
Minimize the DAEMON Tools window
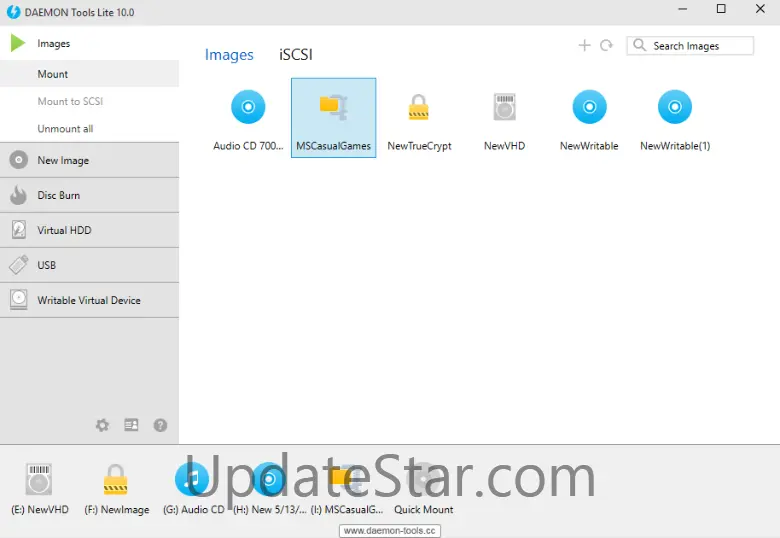click(x=682, y=9)
